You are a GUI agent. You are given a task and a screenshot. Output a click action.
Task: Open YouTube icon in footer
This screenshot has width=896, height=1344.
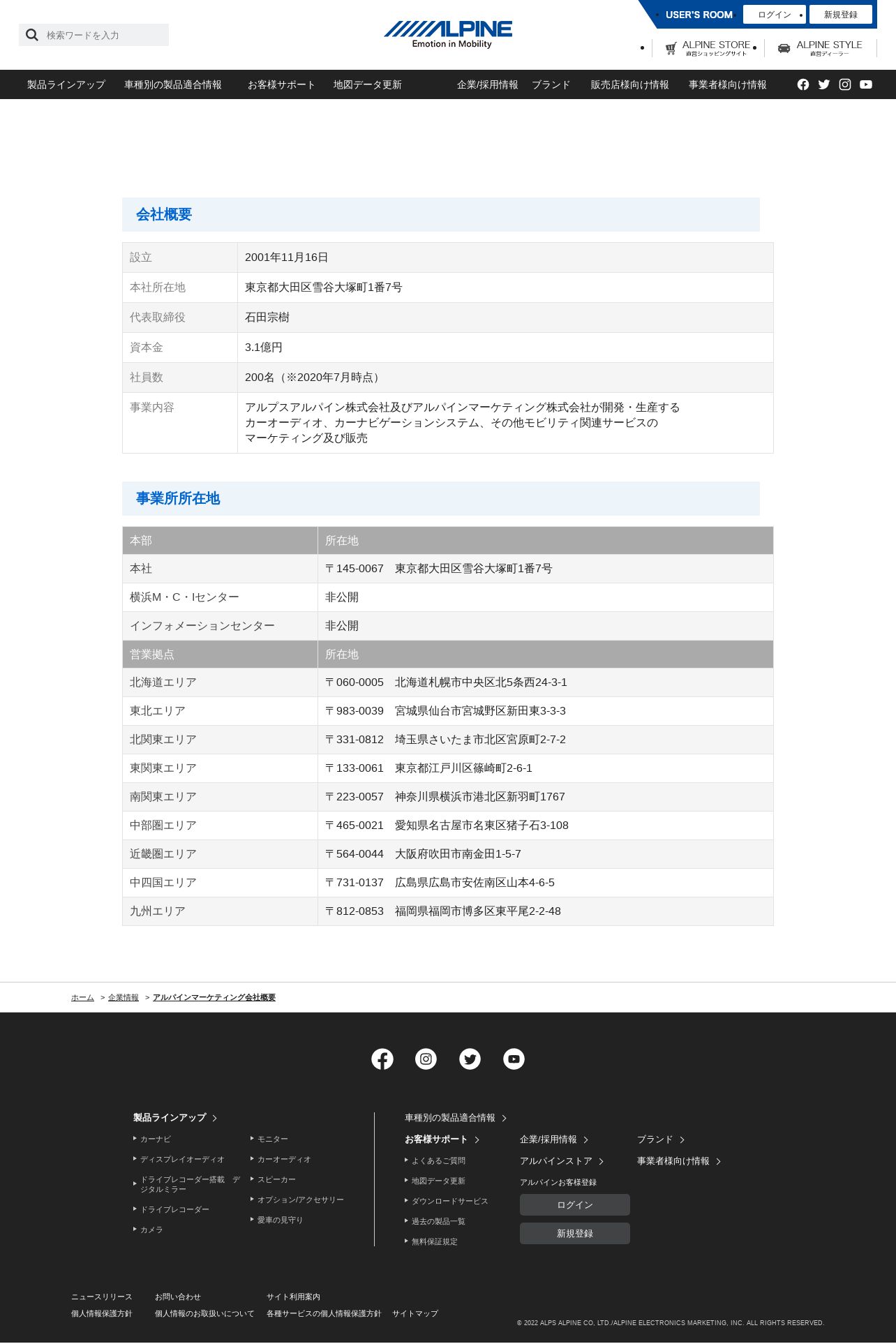coord(514,1059)
